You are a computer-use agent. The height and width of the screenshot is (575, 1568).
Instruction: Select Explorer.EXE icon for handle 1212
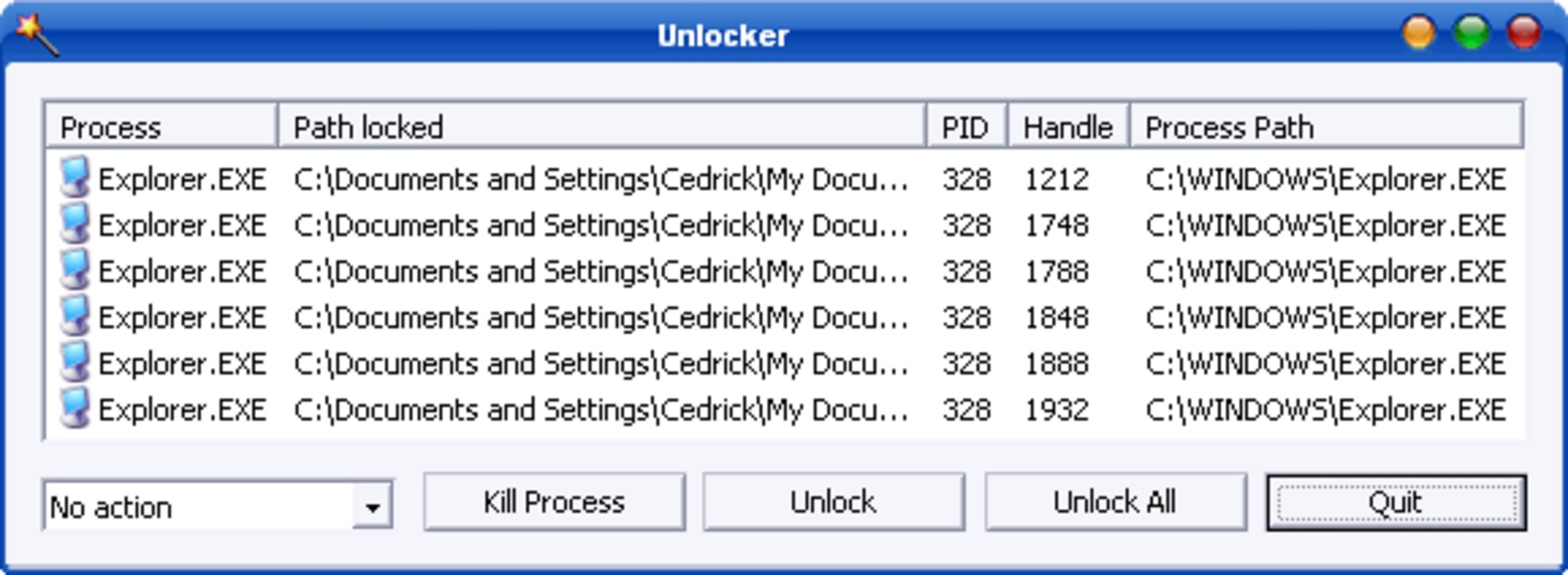pos(75,178)
